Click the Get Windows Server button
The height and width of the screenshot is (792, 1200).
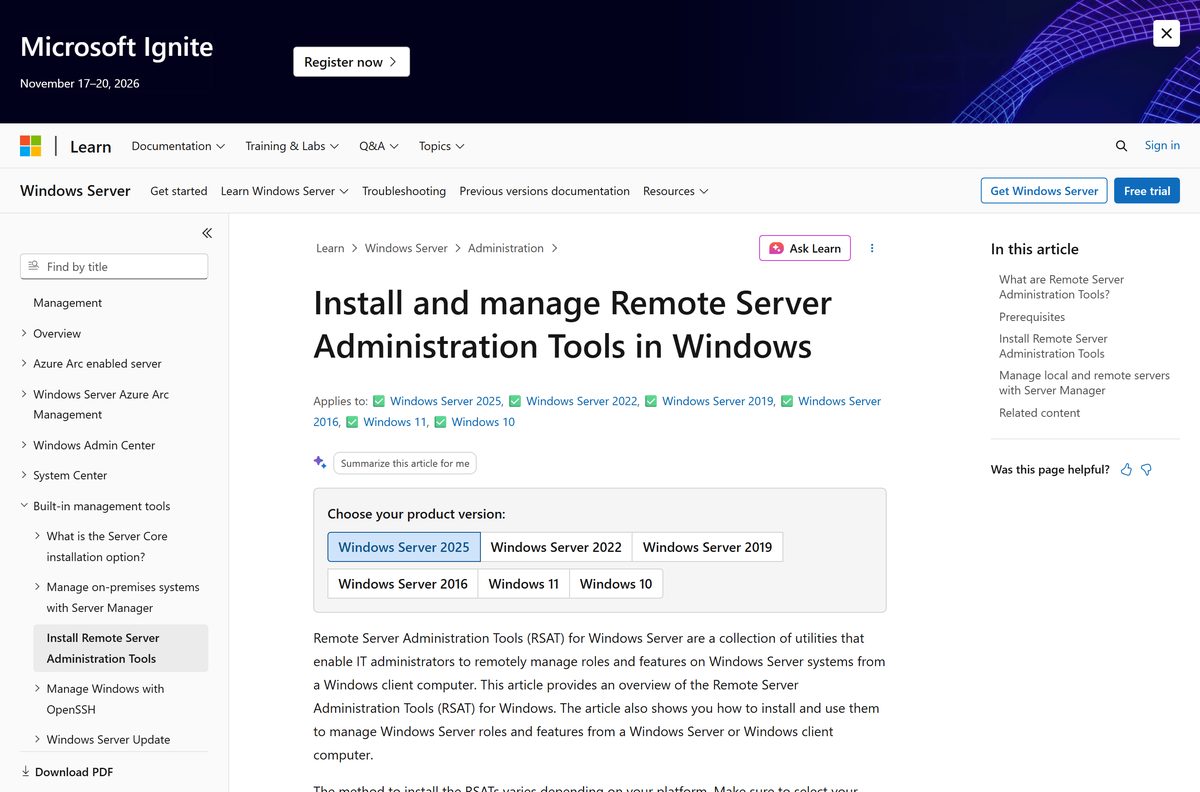1044,191
